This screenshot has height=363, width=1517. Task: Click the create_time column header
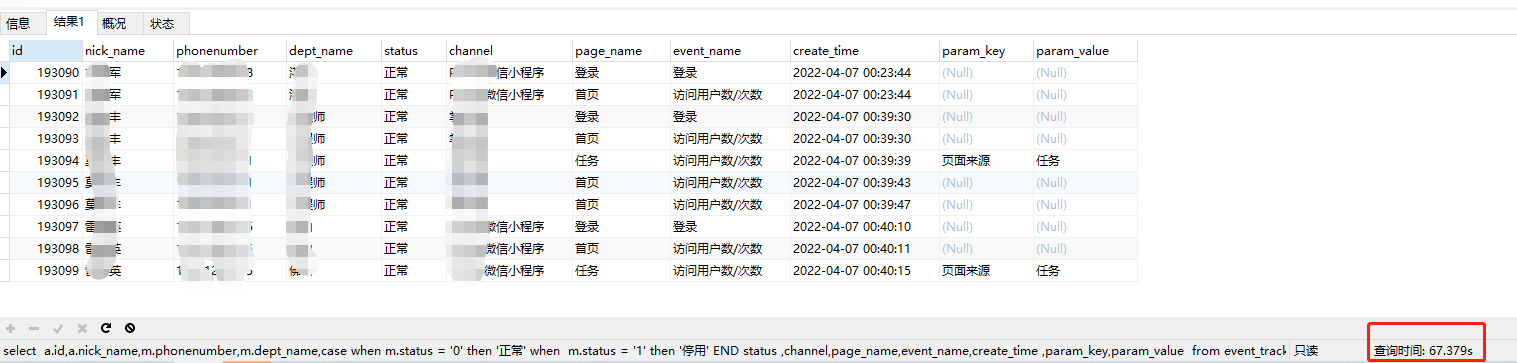point(865,50)
